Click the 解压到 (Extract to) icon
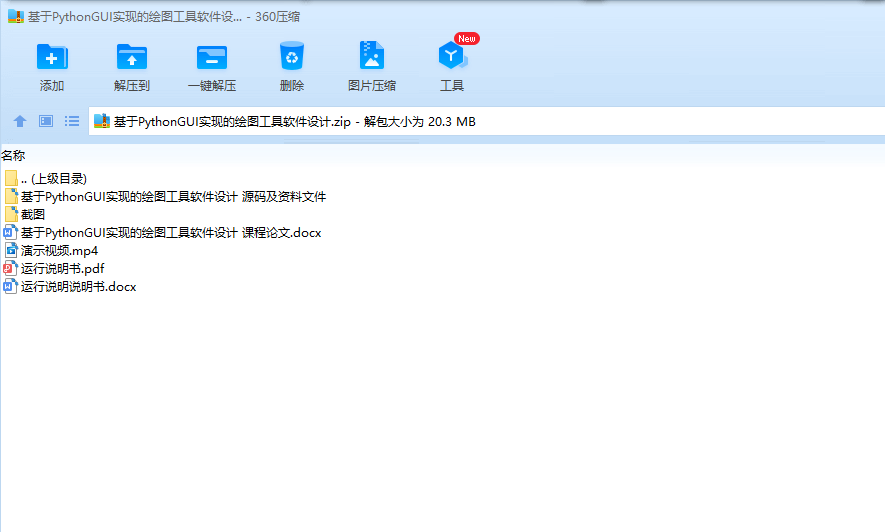This screenshot has width=885, height=532. click(x=132, y=56)
